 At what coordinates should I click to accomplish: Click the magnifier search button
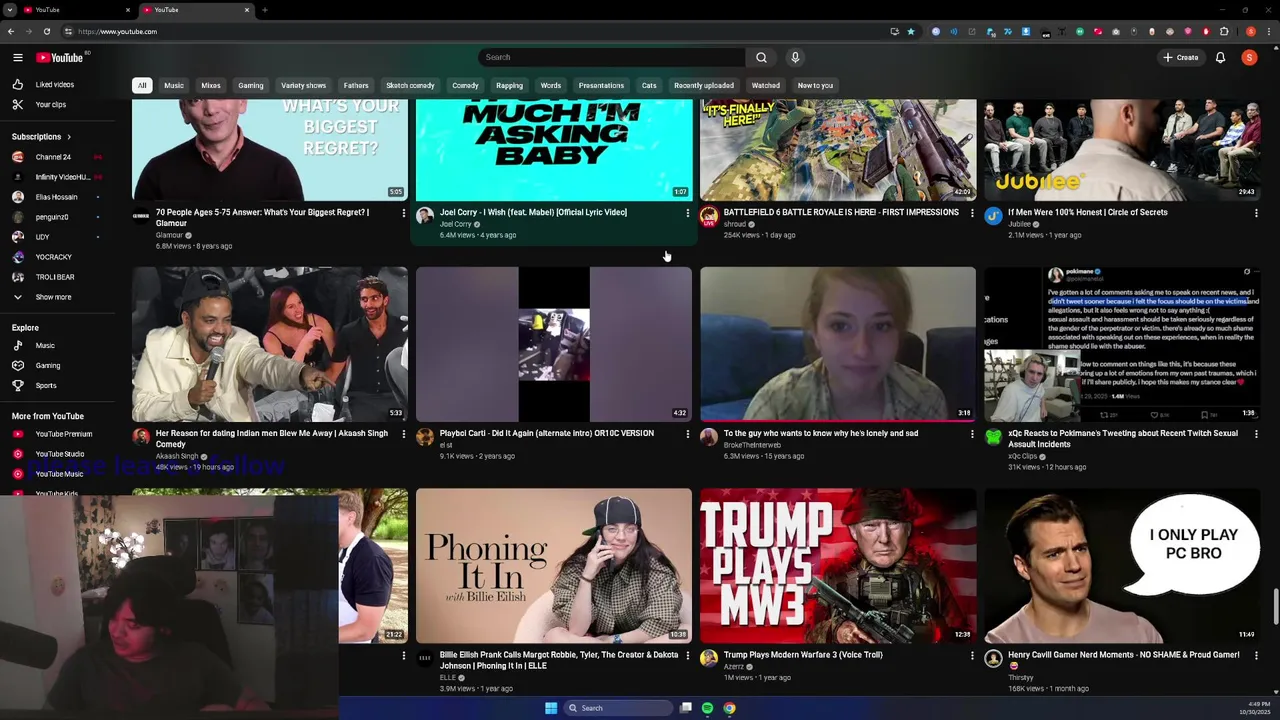point(761,57)
